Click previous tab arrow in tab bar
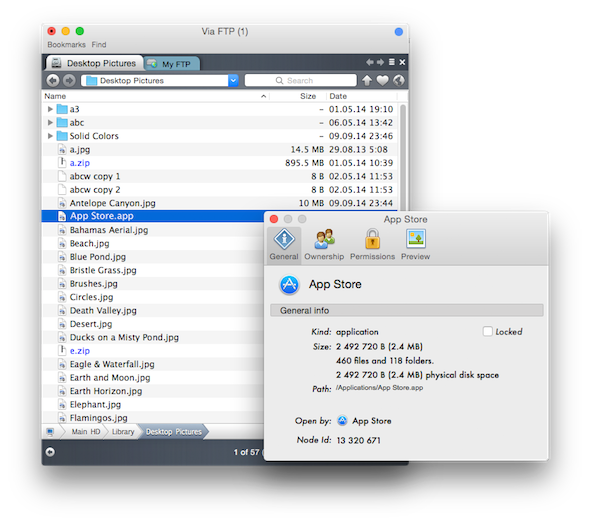Image resolution: width=600 pixels, height=522 pixels. click(370, 62)
